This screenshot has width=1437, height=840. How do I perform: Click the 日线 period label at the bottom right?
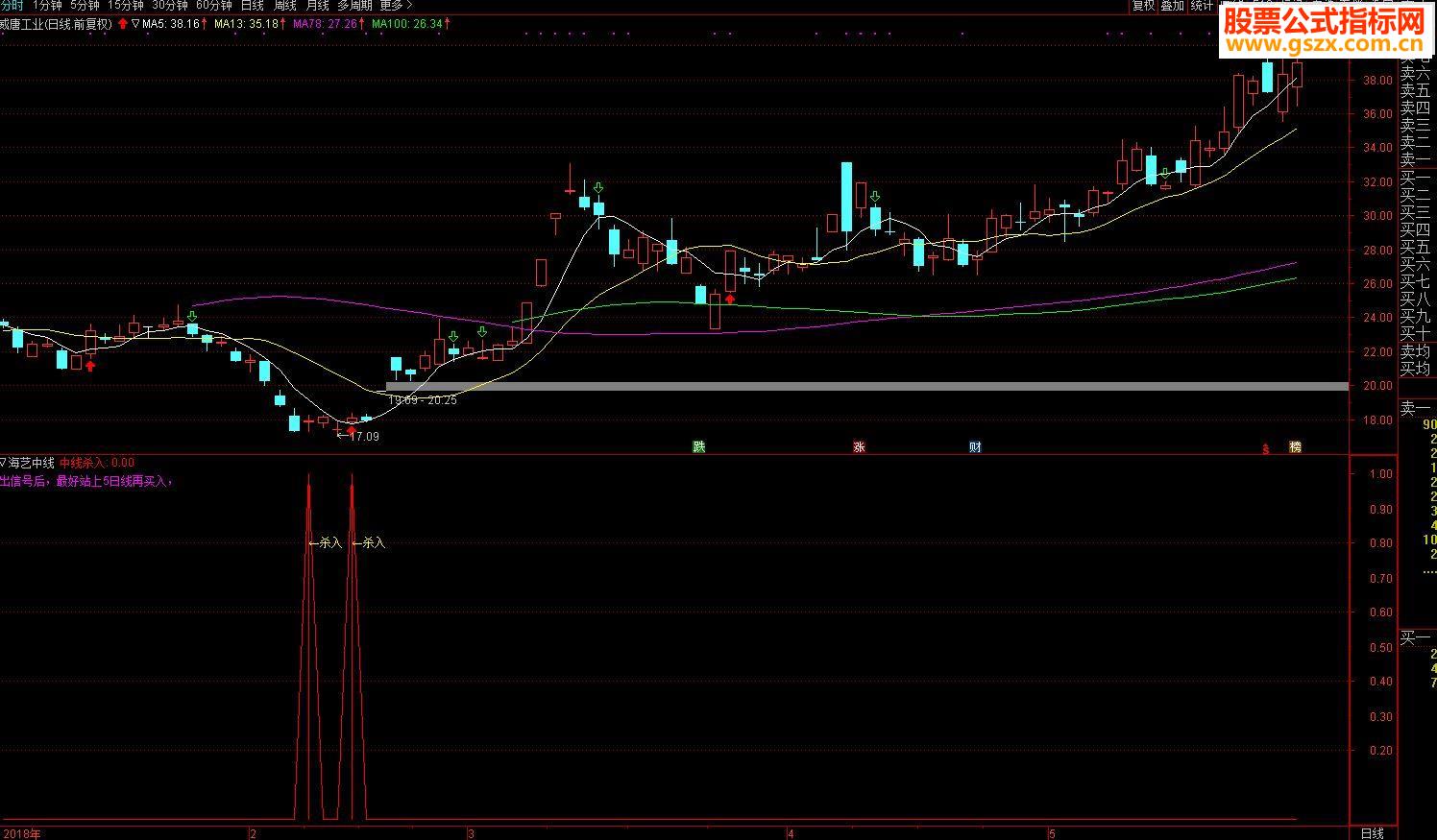pyautogui.click(x=1373, y=832)
